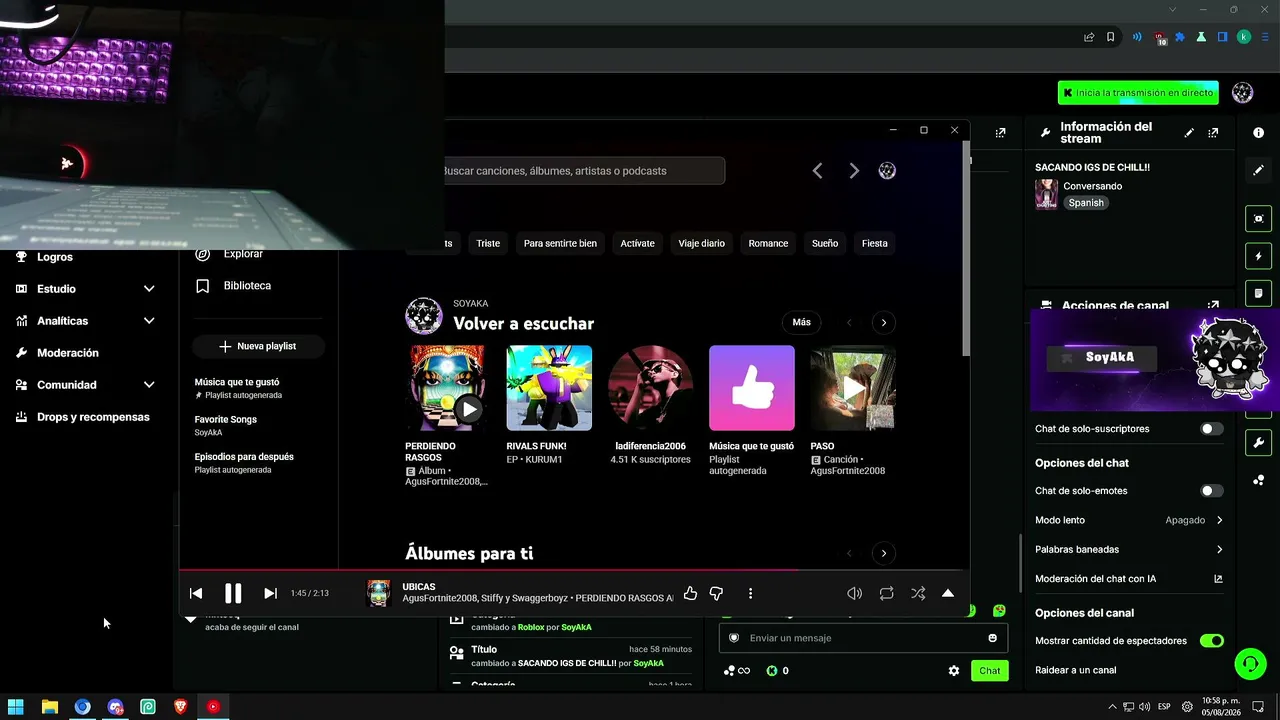
Task: Open the Favorite Songs playlist
Action: (226, 425)
